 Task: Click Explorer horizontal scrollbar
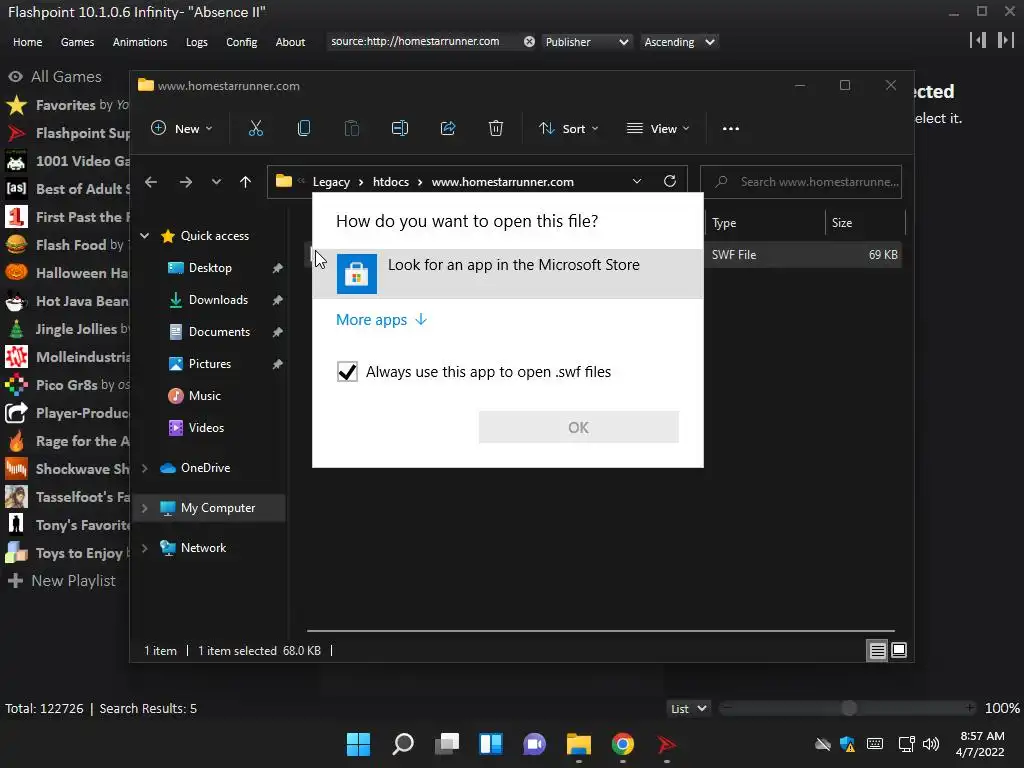[x=600, y=631]
